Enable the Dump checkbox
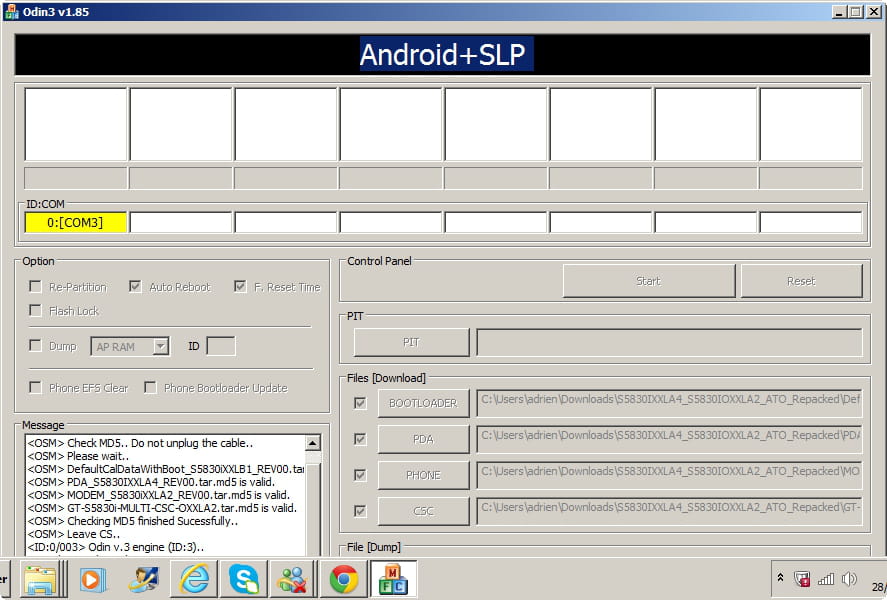 tap(35, 346)
